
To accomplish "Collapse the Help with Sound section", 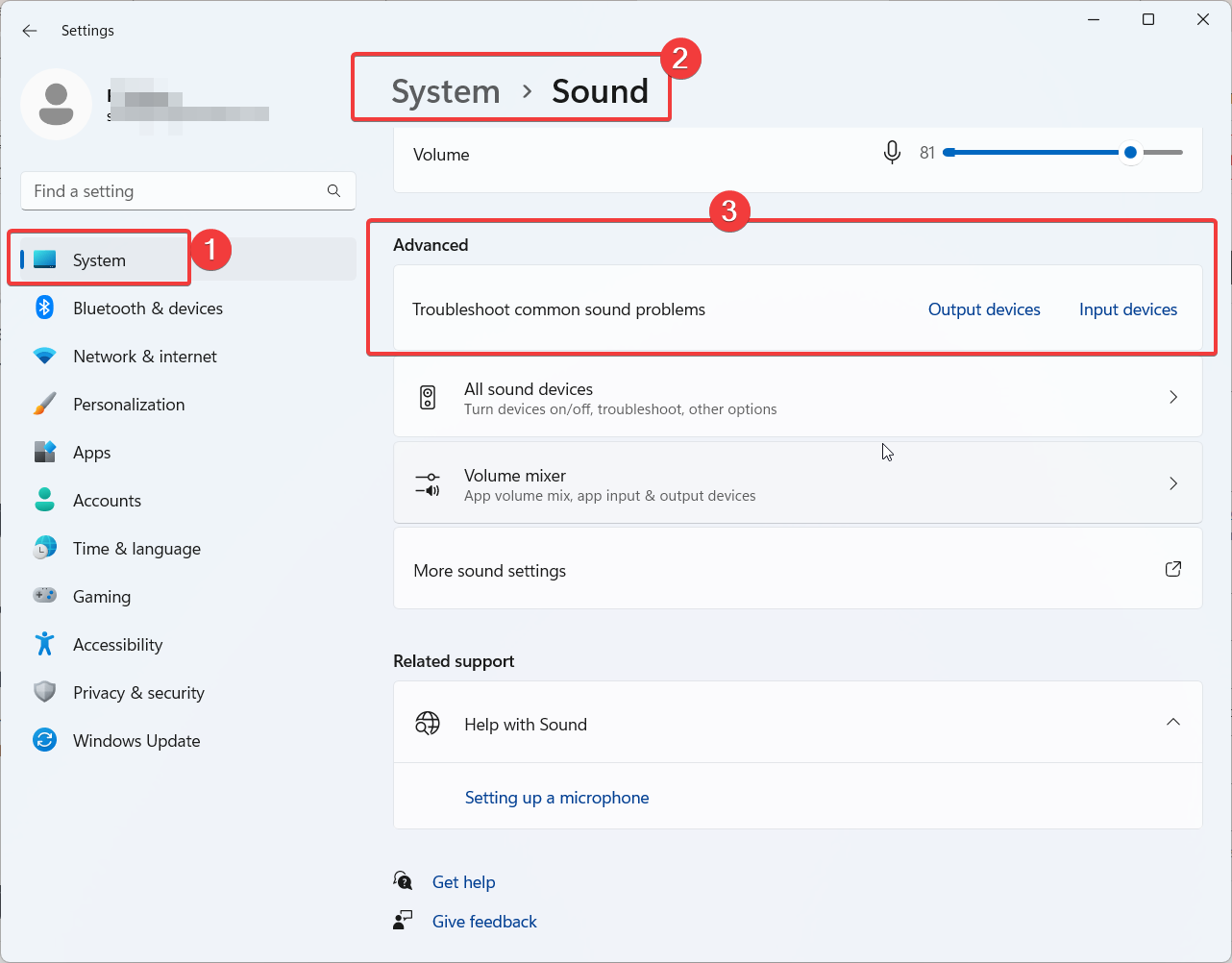I will [x=1172, y=722].
